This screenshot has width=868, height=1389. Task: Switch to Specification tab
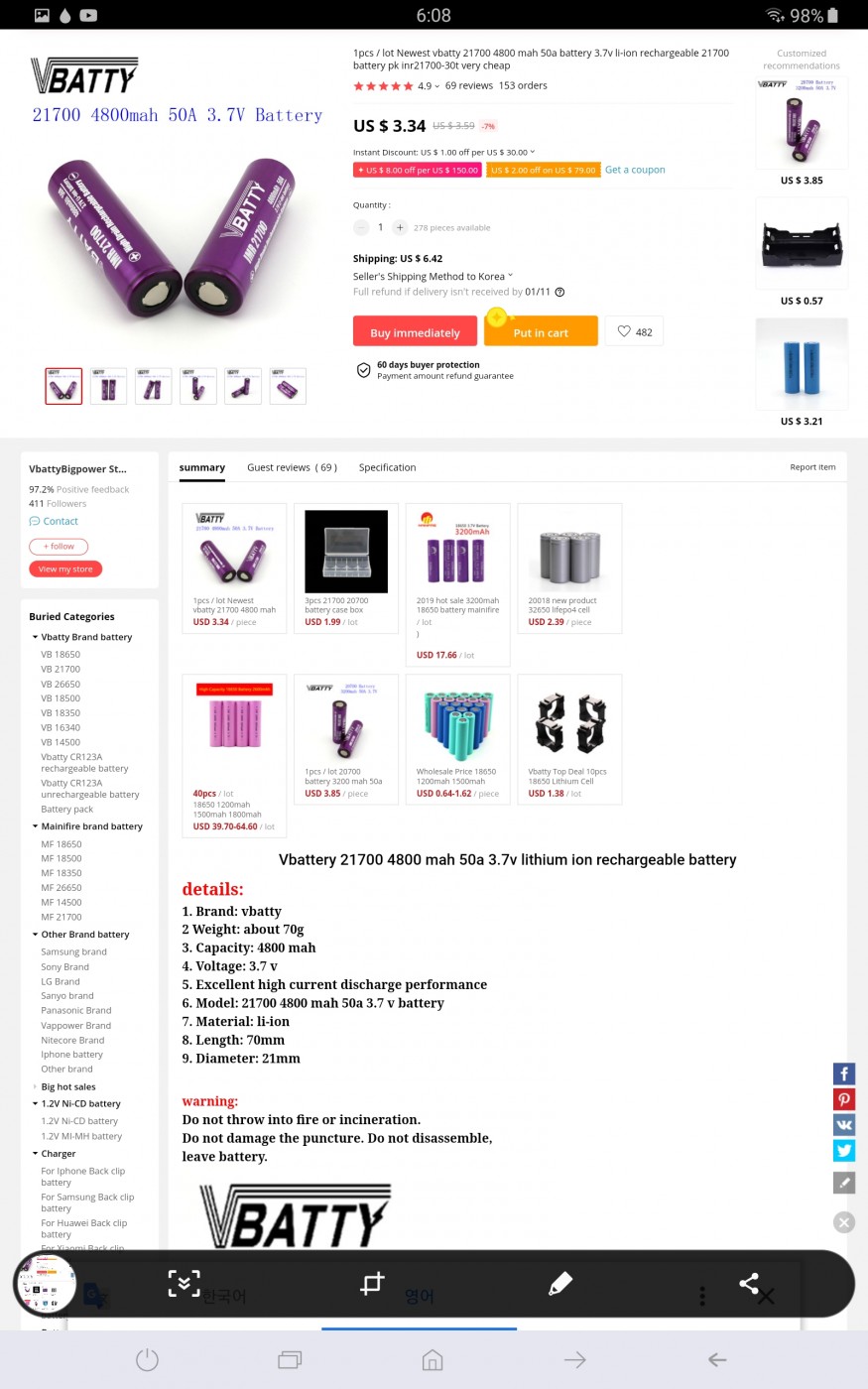click(387, 467)
